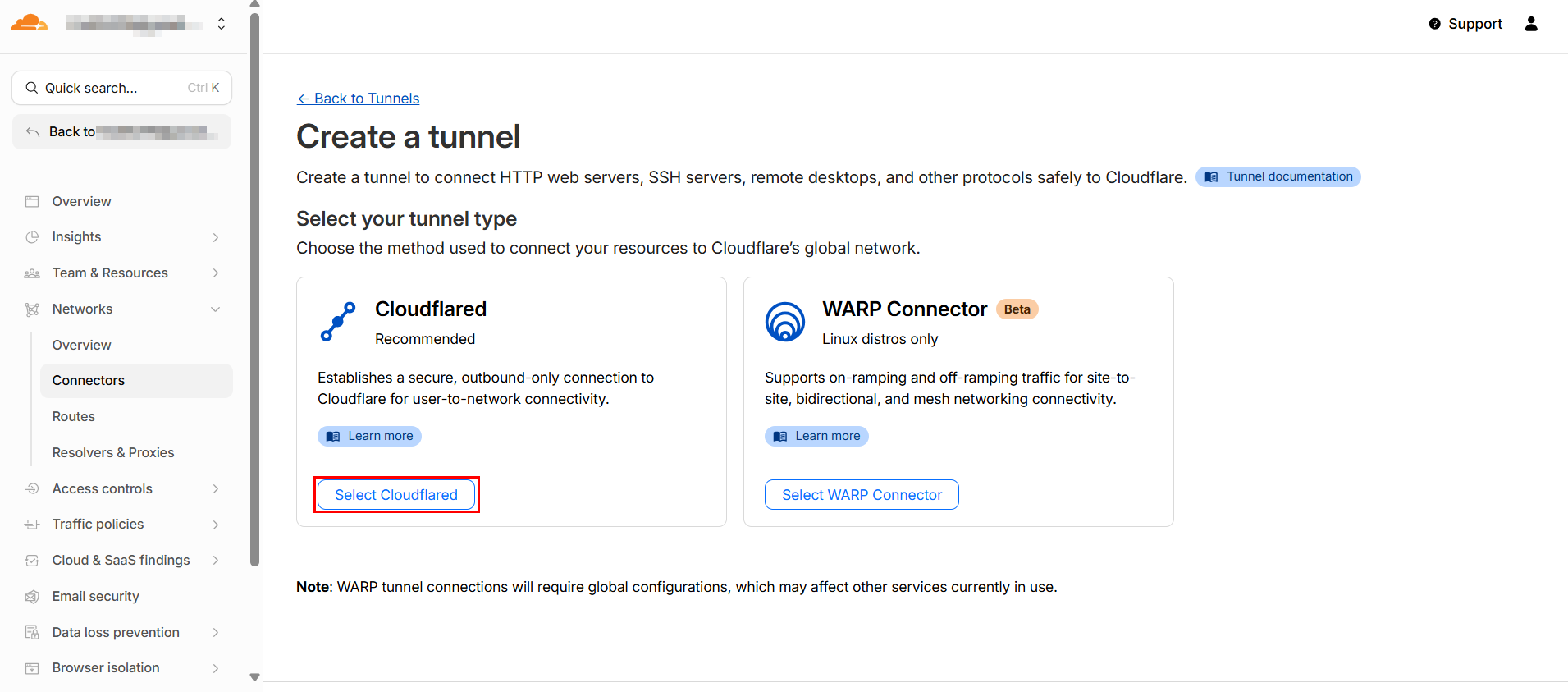The width and height of the screenshot is (1568, 692).
Task: Open Learn more for WARP Connector
Action: click(816, 436)
